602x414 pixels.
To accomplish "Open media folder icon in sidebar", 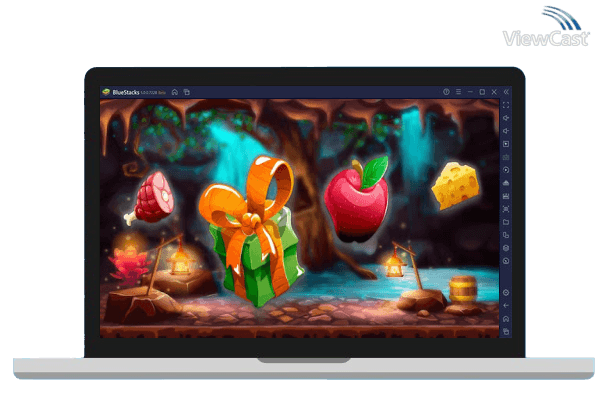I will click(506, 222).
